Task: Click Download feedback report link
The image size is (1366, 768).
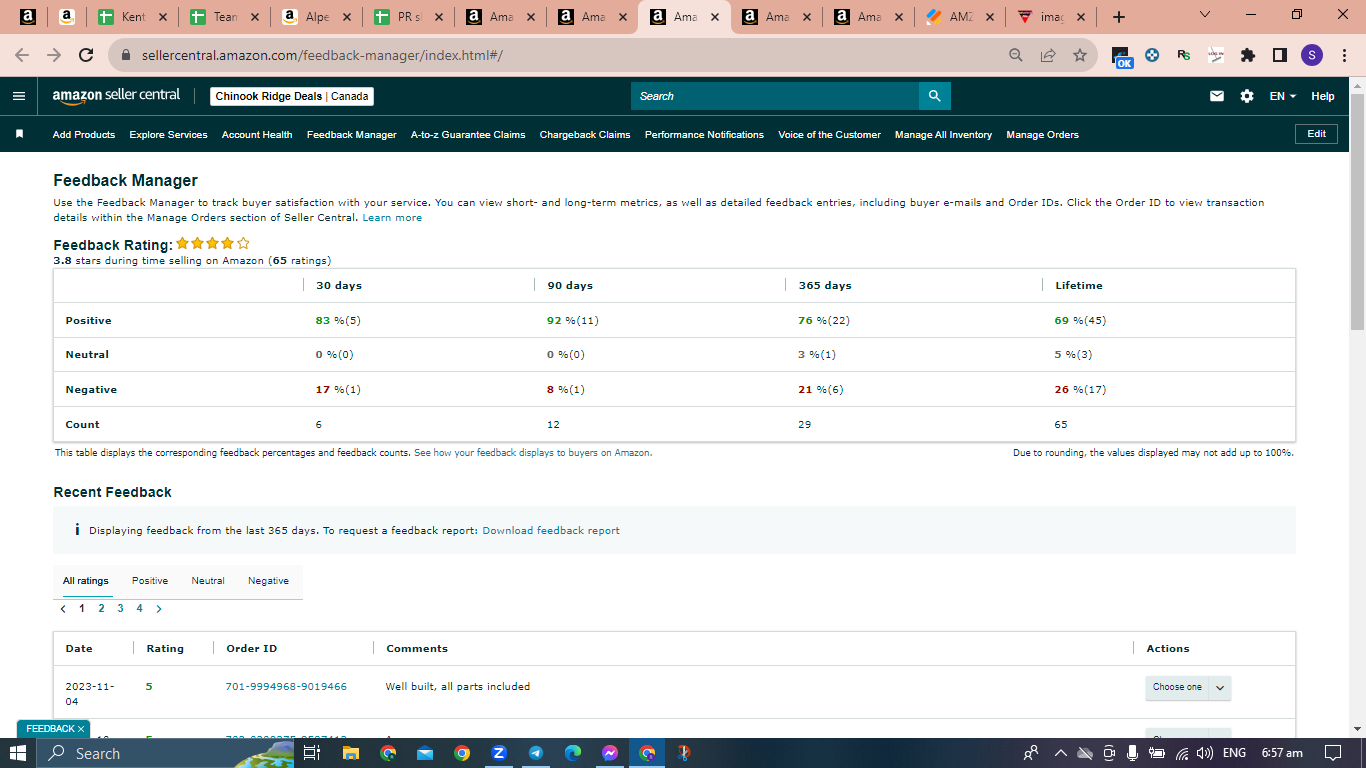Action: click(x=551, y=530)
